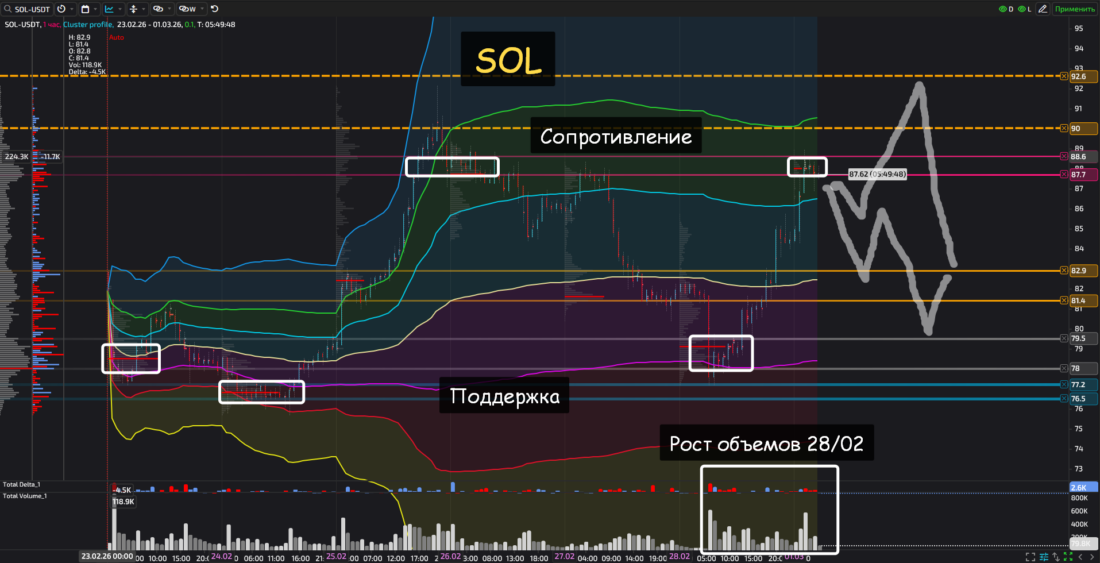The width and height of the screenshot is (1100, 563).
Task: Click the reset refresh arrow icon
Action: click(x=214, y=9)
